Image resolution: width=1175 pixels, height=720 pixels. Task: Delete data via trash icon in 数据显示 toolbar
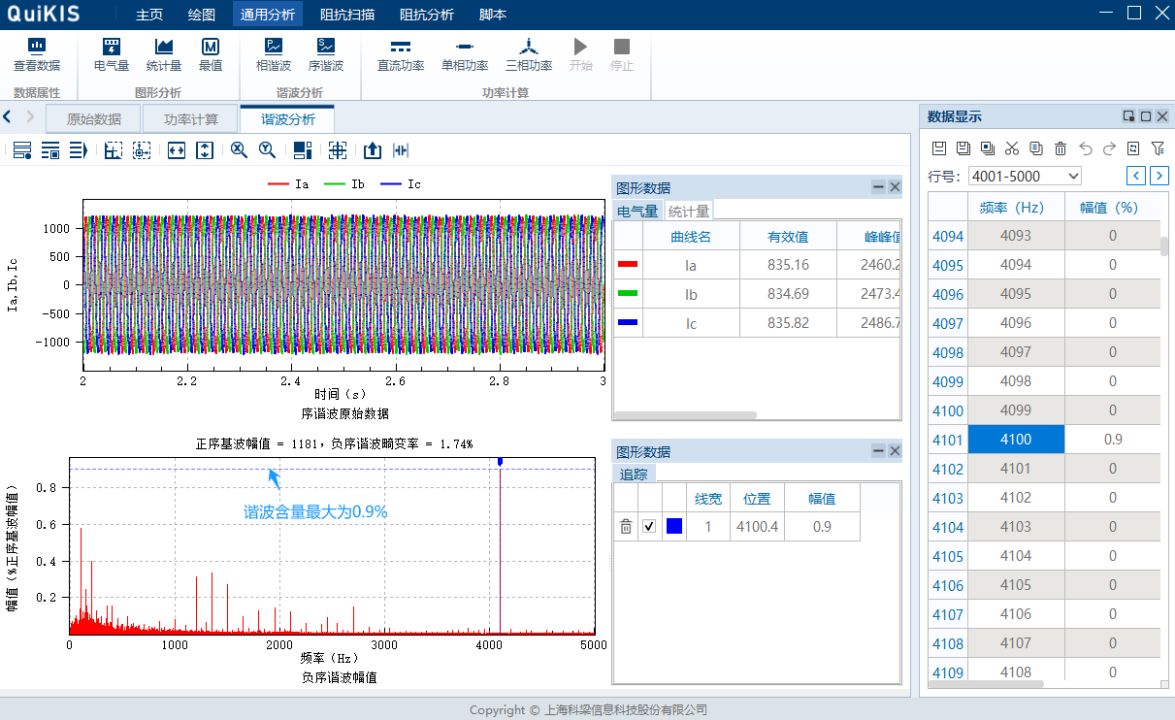pyautogui.click(x=1060, y=147)
